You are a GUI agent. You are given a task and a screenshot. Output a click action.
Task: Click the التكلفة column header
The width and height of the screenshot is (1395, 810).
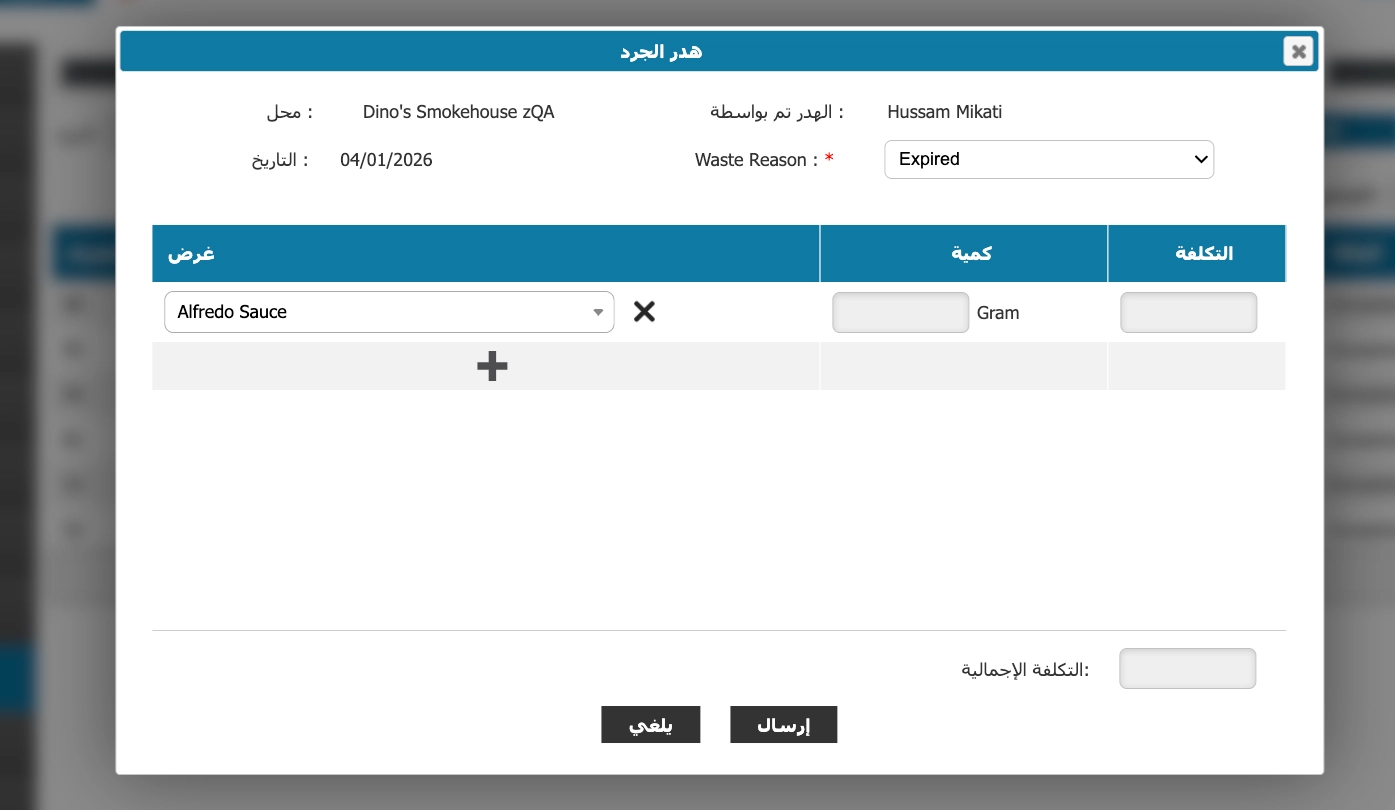pyautogui.click(x=1203, y=254)
